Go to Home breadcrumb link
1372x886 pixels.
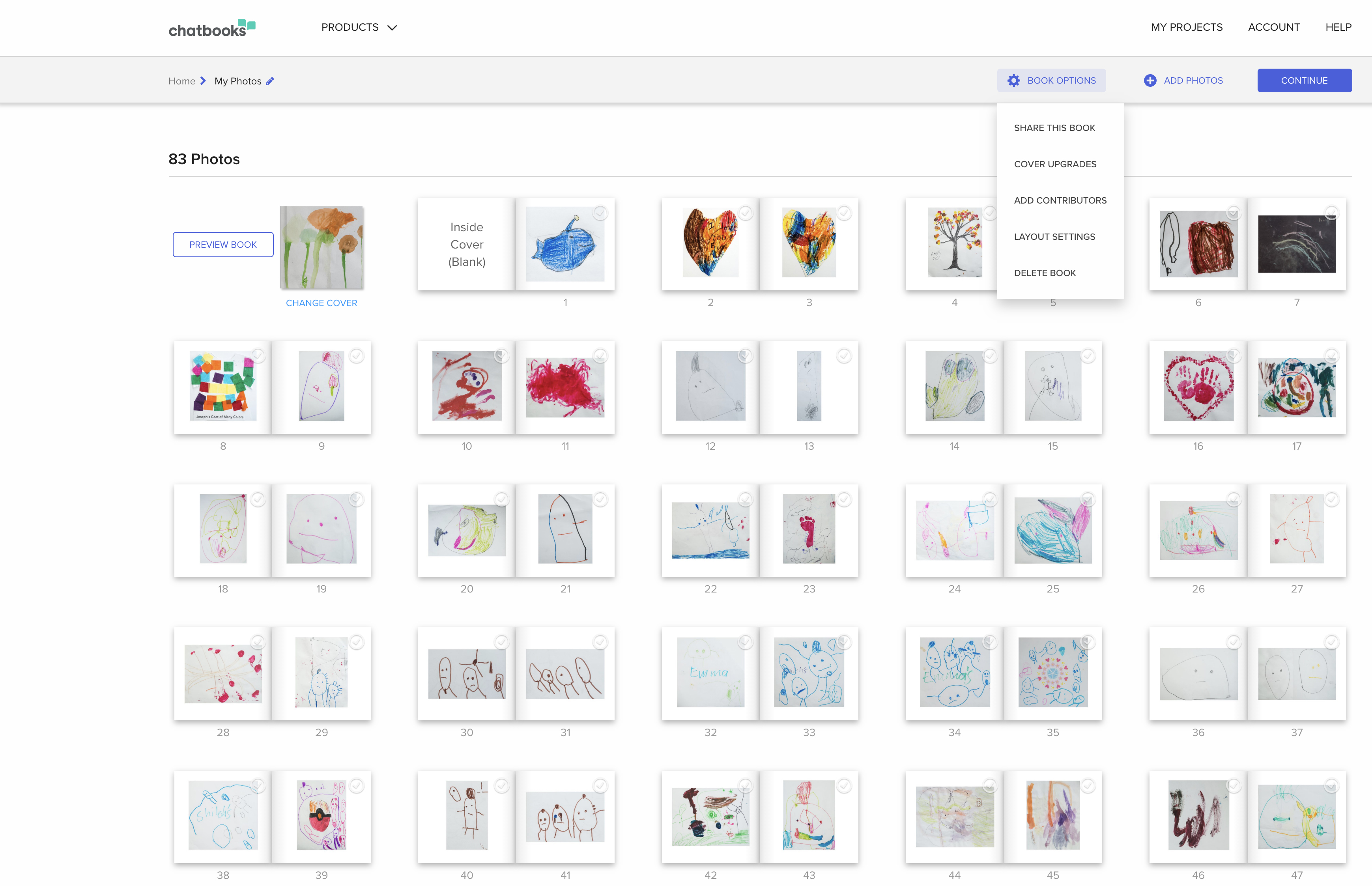coord(181,81)
